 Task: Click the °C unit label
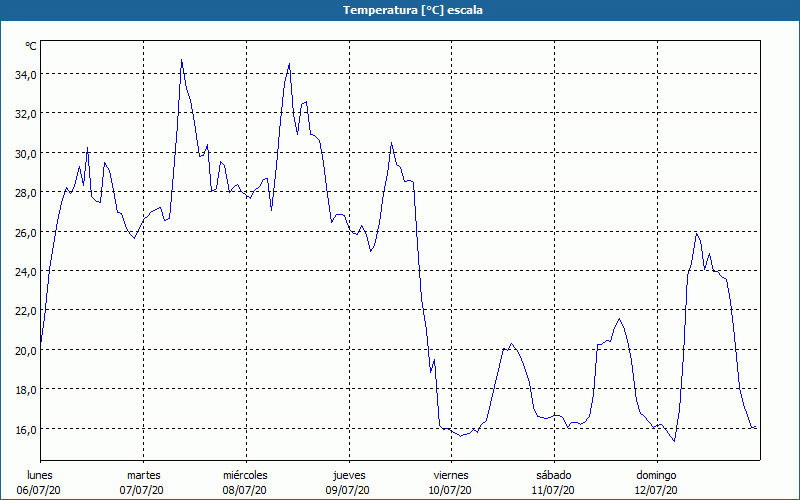(x=31, y=46)
